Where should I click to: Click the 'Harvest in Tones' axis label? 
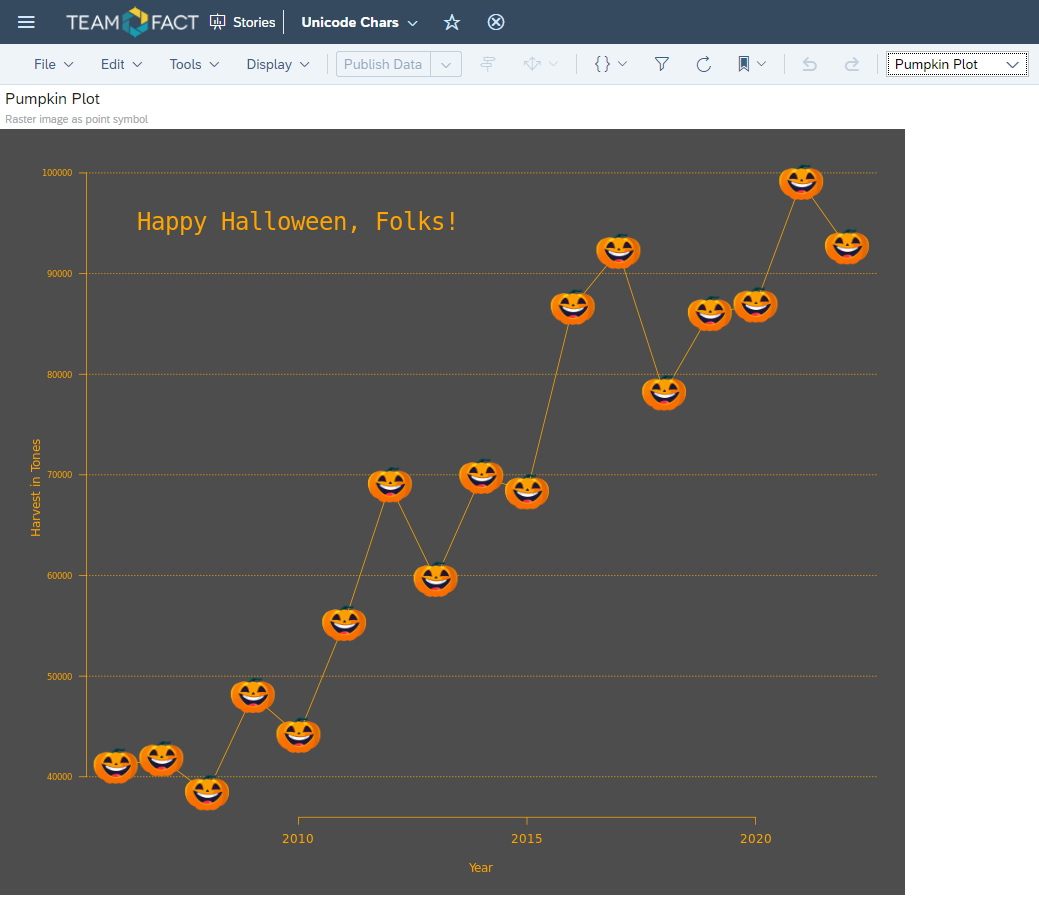(36, 488)
